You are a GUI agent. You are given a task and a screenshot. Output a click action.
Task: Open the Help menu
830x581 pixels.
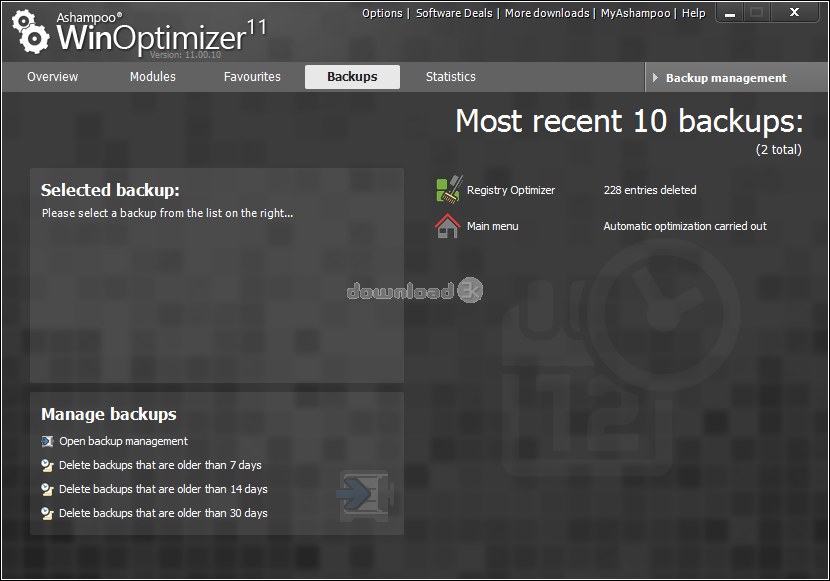693,13
